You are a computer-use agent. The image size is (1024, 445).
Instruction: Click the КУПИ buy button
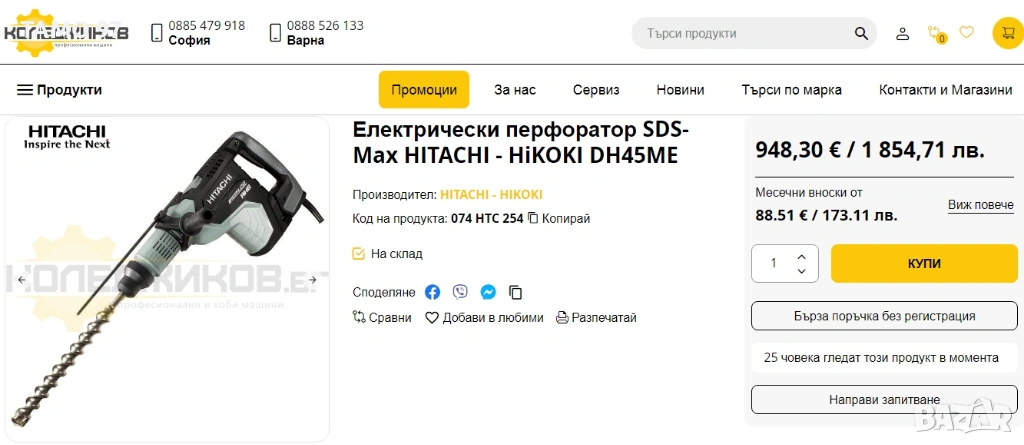[x=924, y=263]
